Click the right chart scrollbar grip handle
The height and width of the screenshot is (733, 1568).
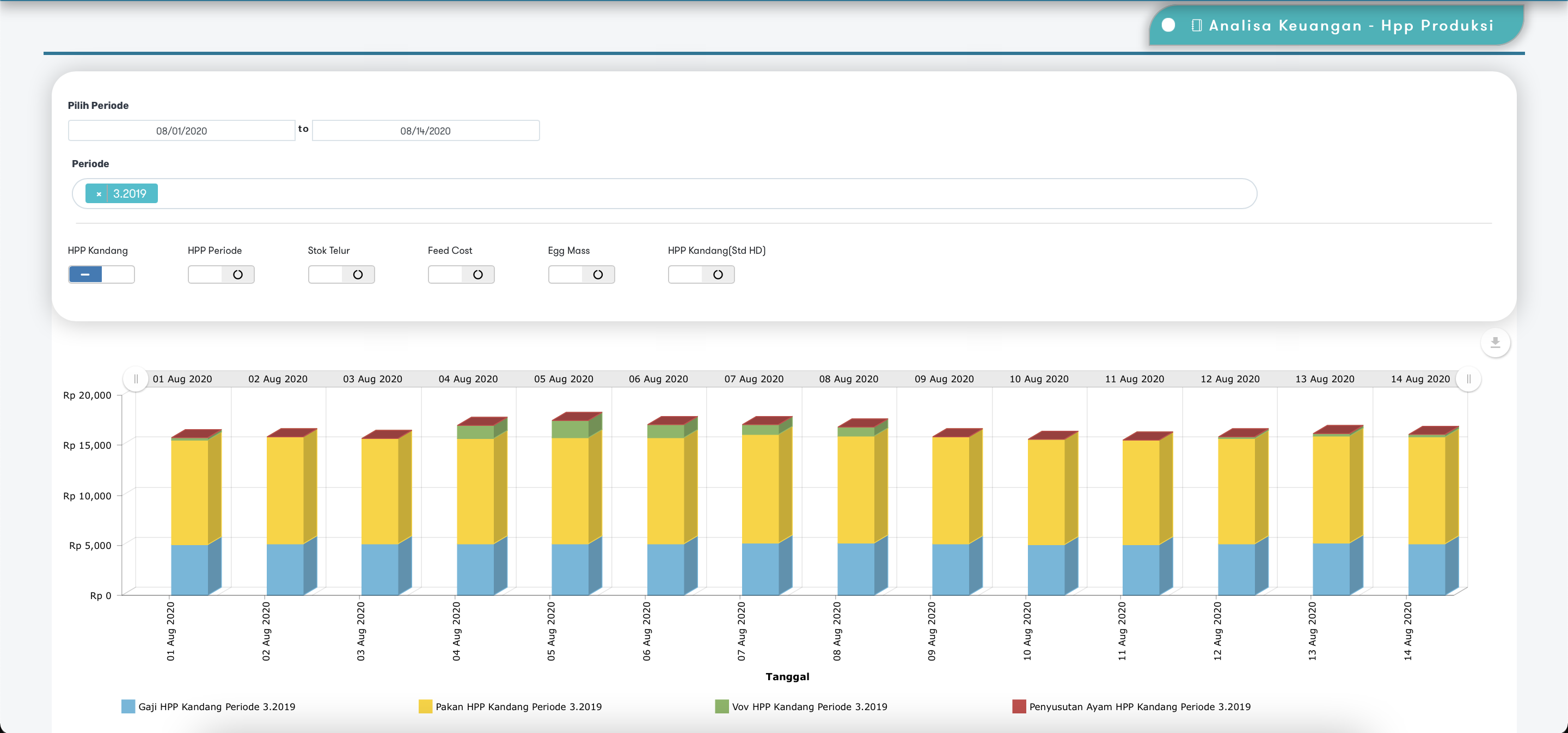(x=1468, y=378)
